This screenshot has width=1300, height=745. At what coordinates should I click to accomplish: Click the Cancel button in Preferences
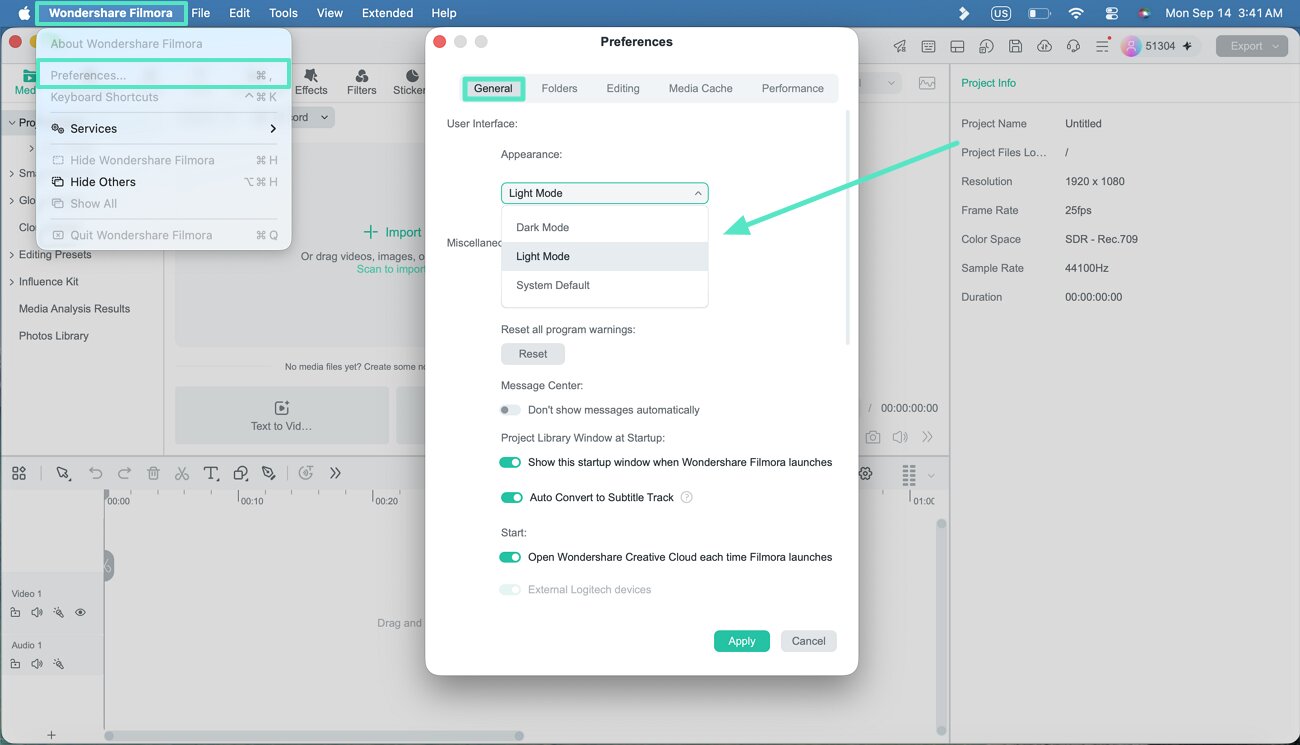(x=808, y=641)
